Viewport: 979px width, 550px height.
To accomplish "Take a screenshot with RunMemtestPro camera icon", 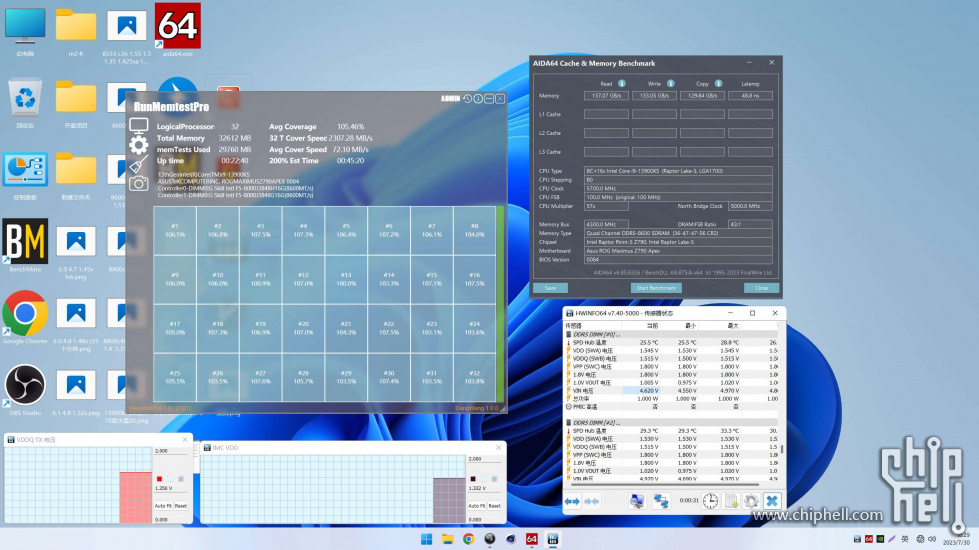I will [139, 184].
